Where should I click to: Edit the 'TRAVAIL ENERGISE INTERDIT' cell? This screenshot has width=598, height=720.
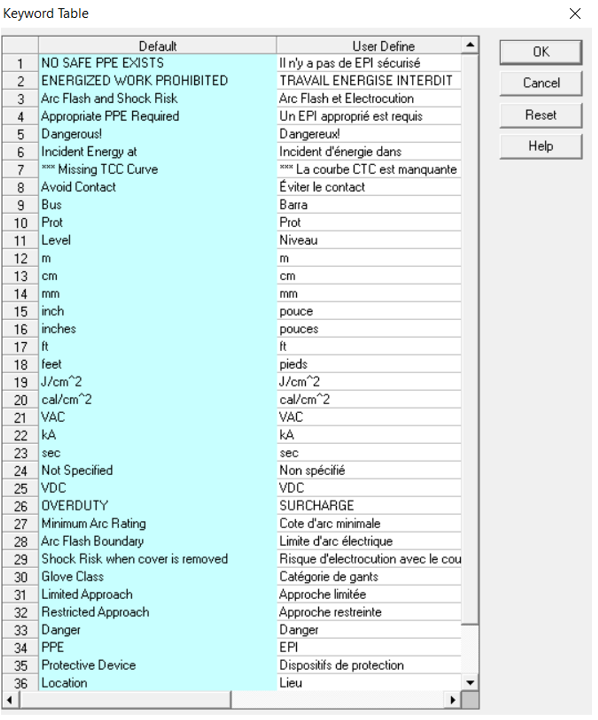point(369,81)
